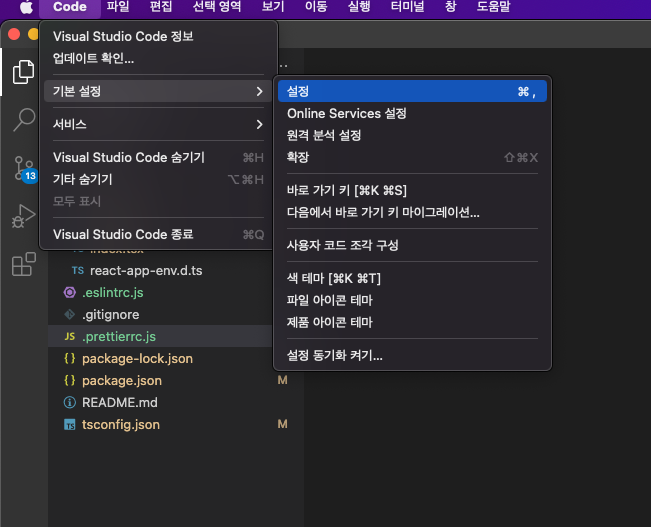This screenshot has height=527, width=651.
Task: Open the Search view in activity bar
Action: pos(24,120)
